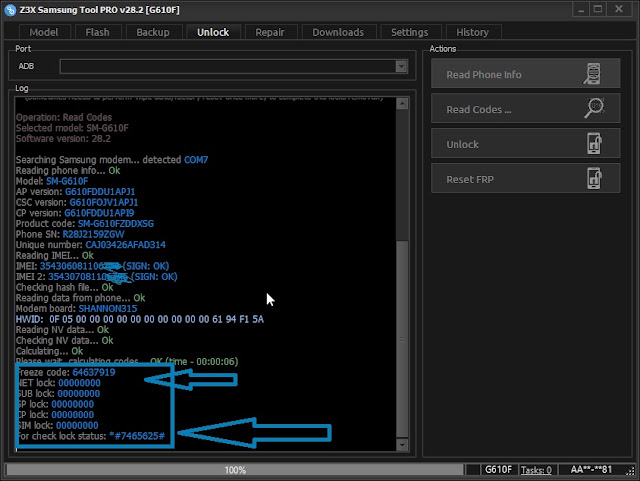Click the Calculating... Ok log line
640x481 pixels.
[49, 351]
